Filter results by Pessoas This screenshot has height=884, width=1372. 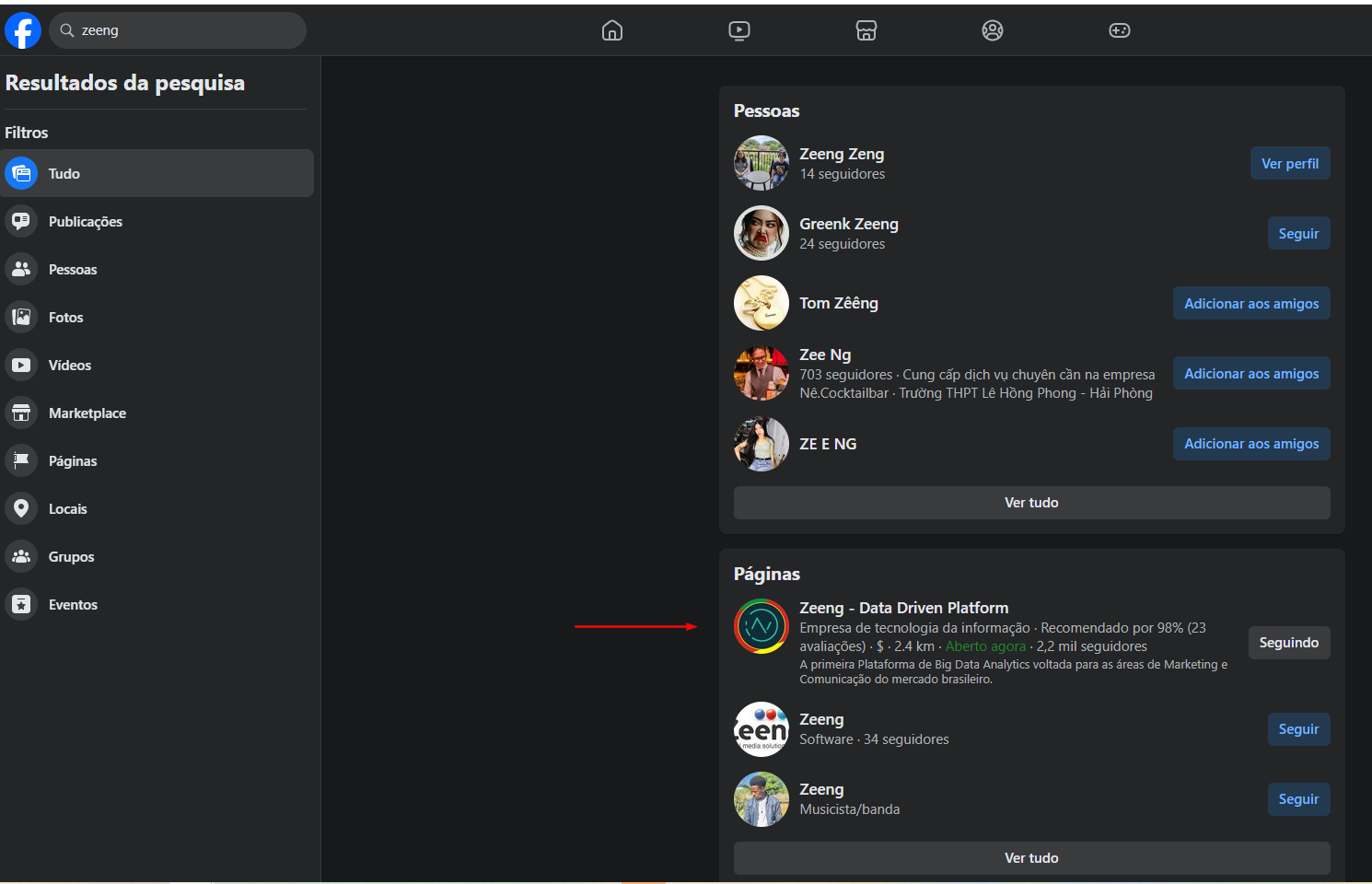pyautogui.click(x=73, y=270)
